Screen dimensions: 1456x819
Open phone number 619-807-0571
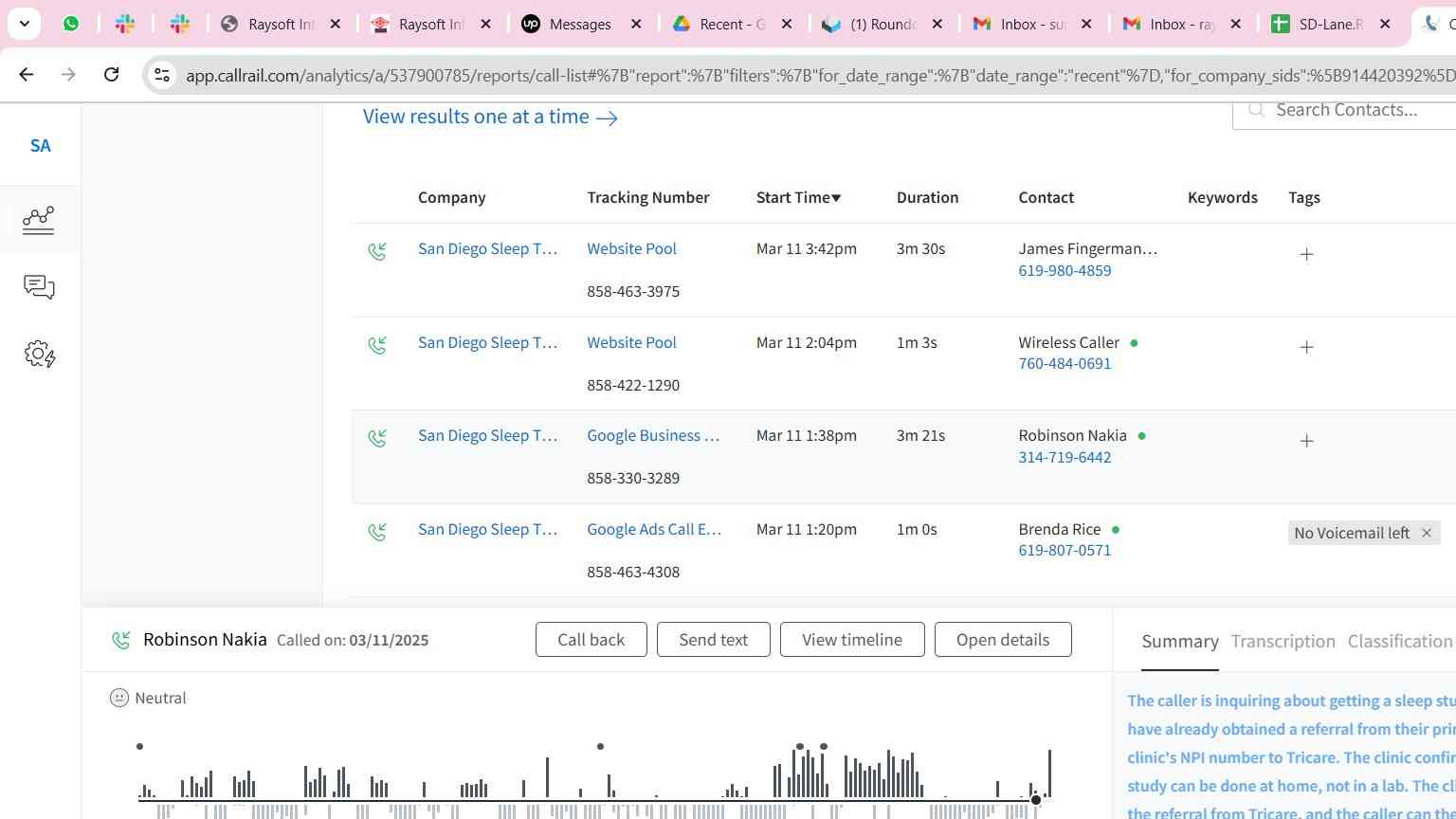point(1065,550)
